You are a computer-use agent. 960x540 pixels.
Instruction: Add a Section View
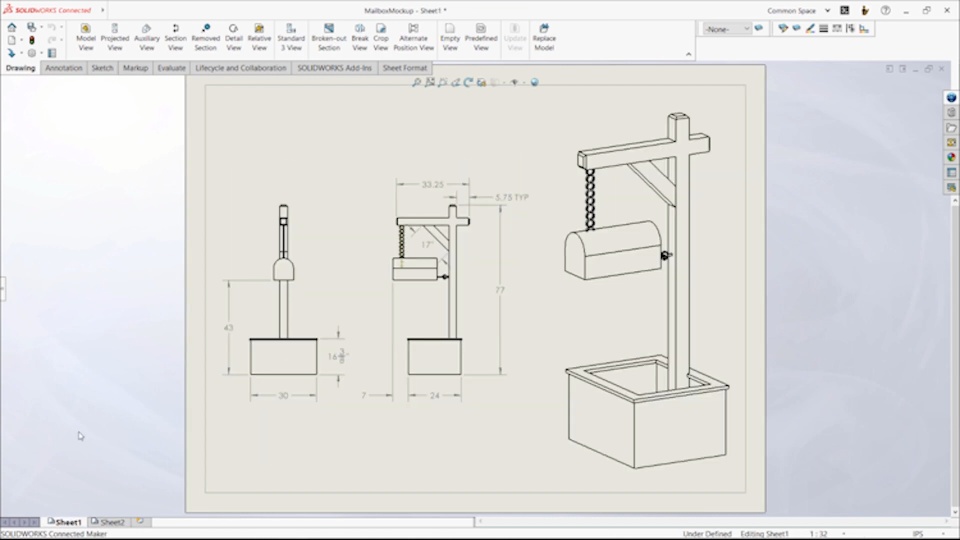pyautogui.click(x=175, y=37)
